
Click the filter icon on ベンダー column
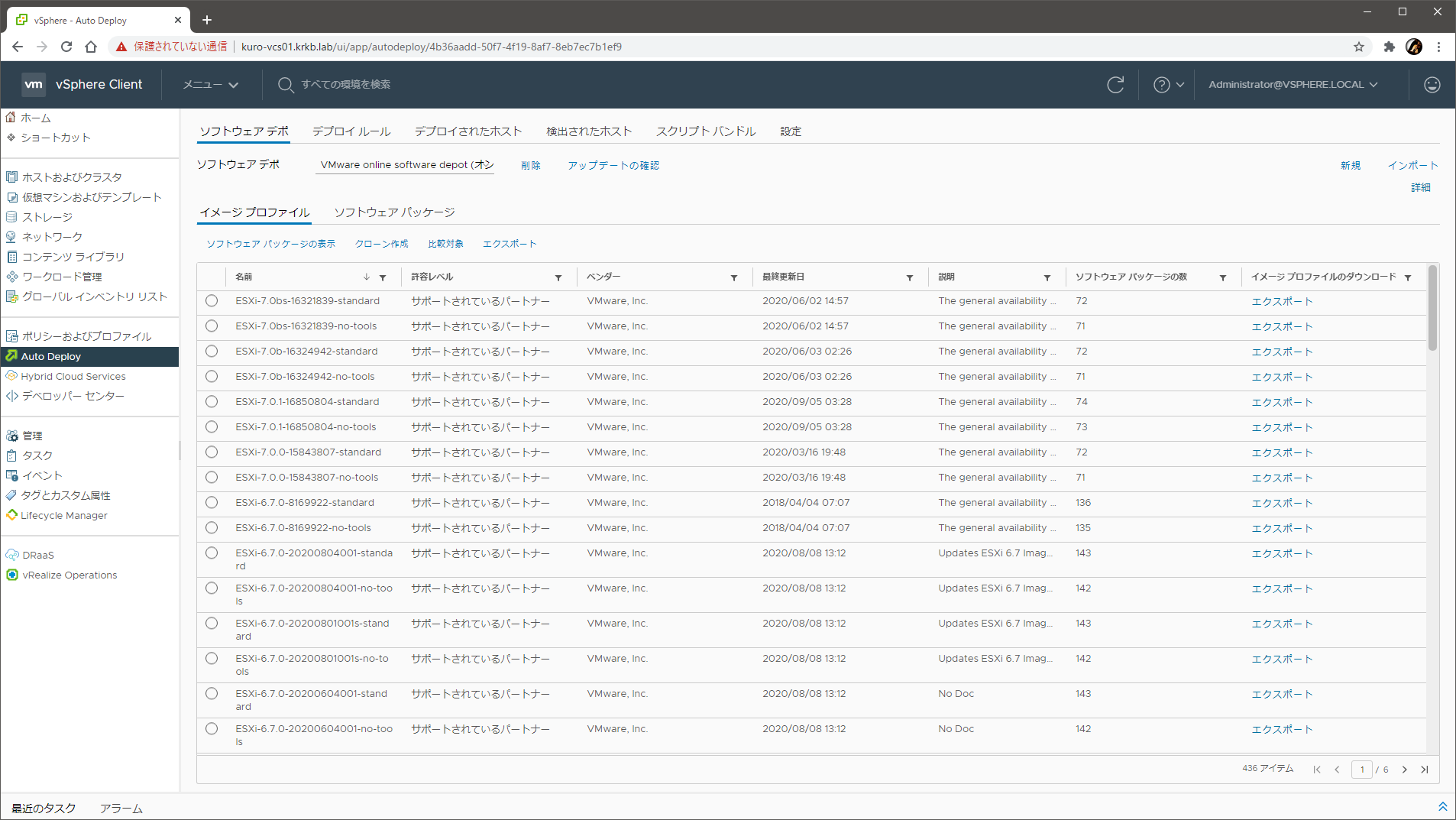733,277
